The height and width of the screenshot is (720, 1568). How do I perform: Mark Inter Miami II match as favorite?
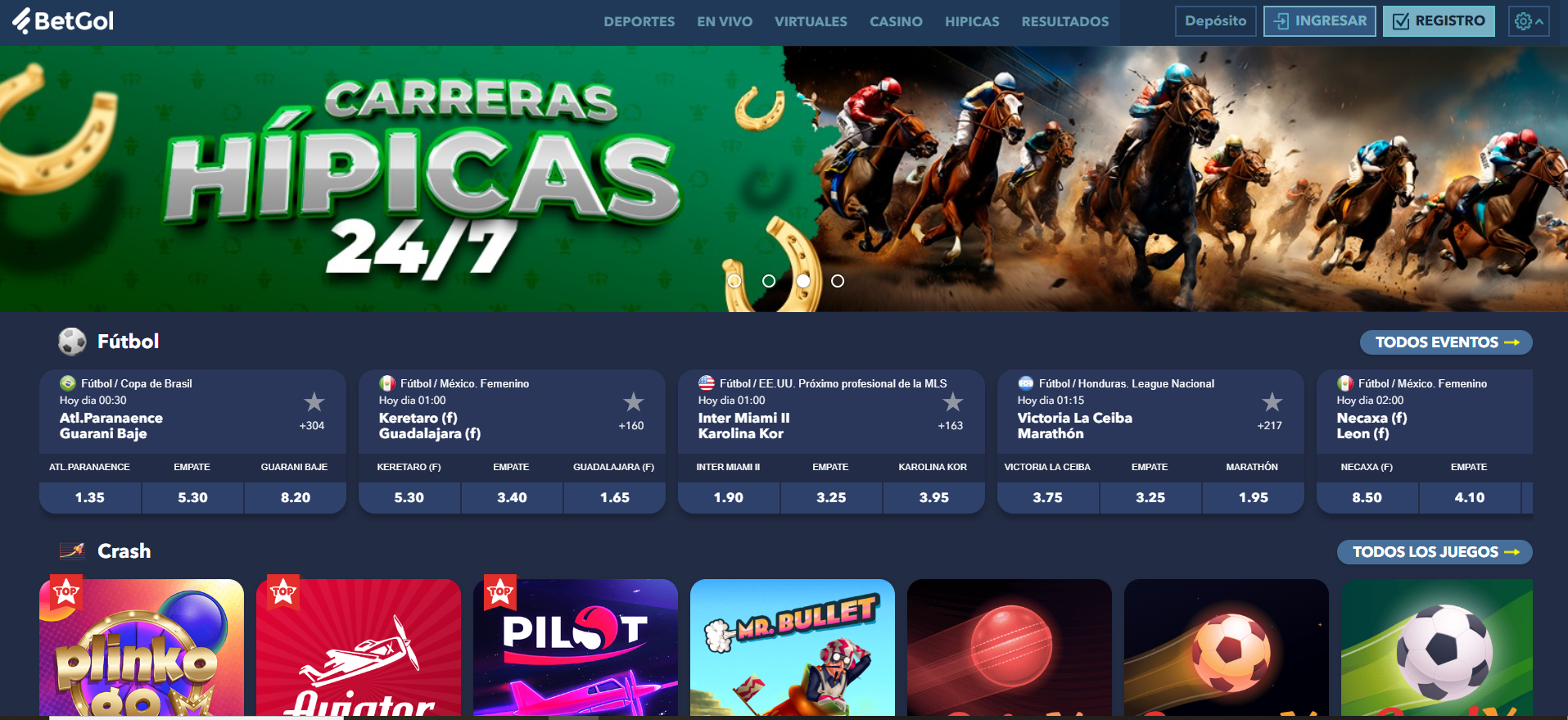click(953, 402)
